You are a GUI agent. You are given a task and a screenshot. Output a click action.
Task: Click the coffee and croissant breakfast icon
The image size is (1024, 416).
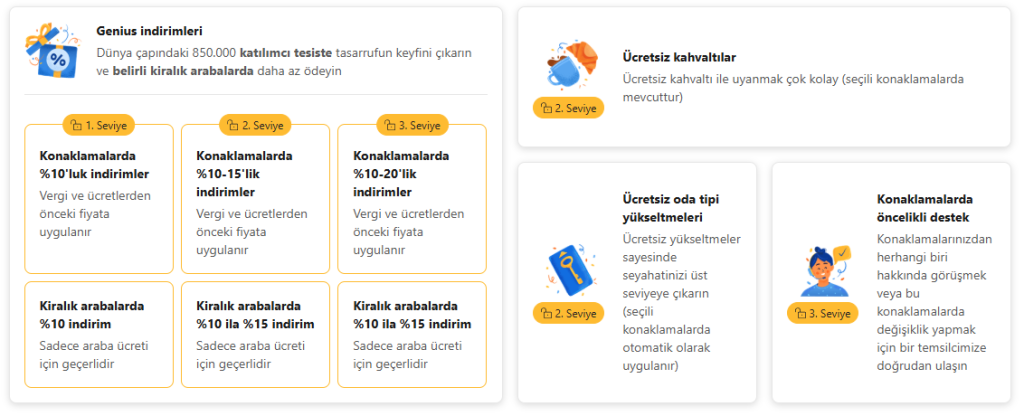coord(569,65)
